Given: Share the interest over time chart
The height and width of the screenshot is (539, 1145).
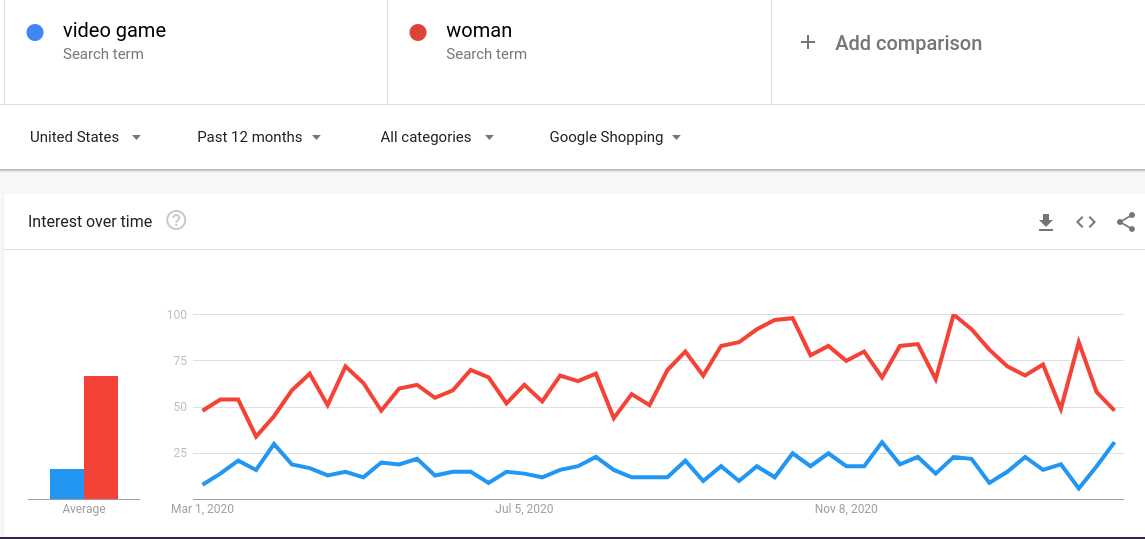Looking at the screenshot, I should click(x=1126, y=222).
